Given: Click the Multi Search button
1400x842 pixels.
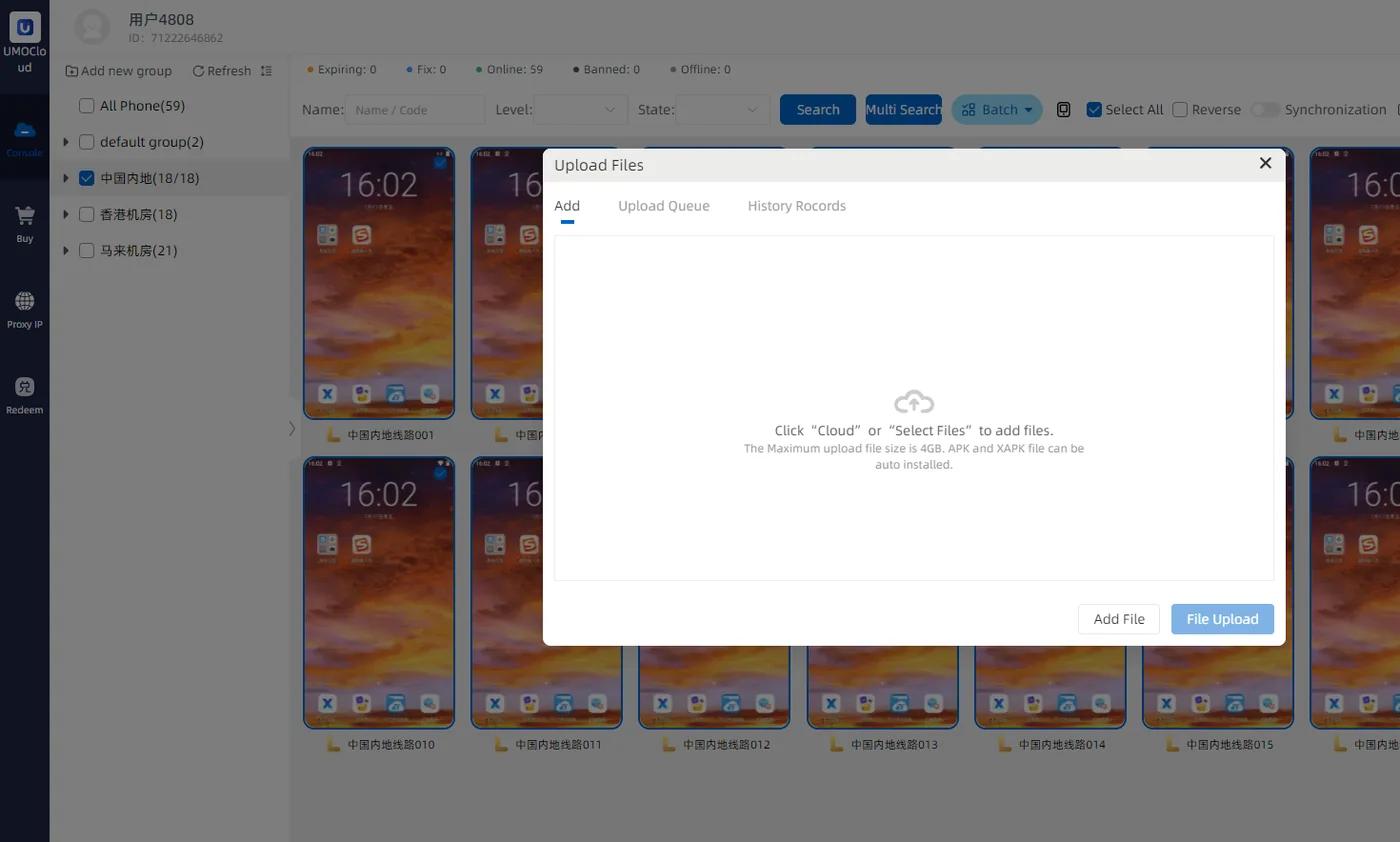Looking at the screenshot, I should coord(903,110).
